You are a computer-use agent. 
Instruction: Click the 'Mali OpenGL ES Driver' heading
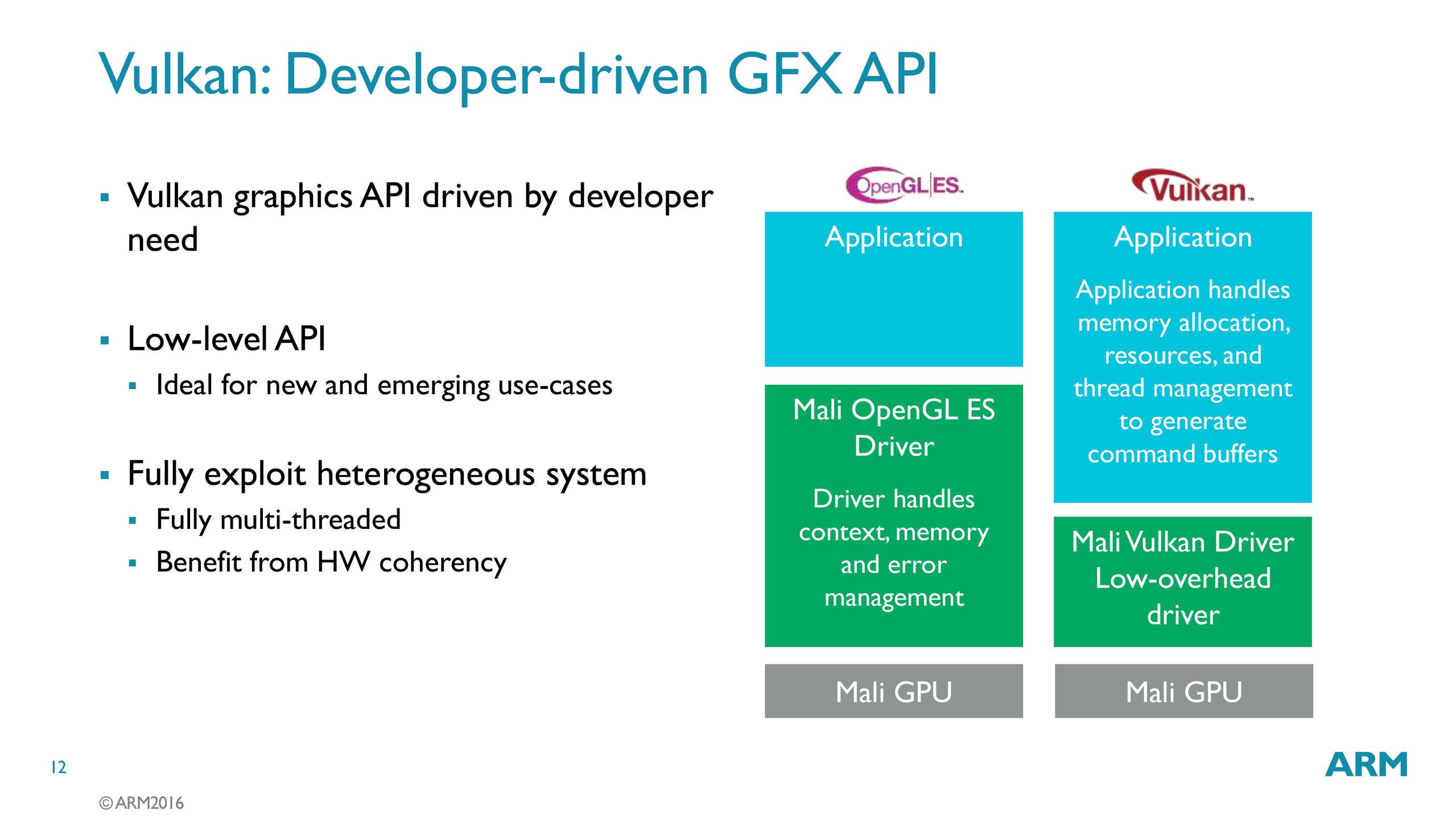pos(894,428)
